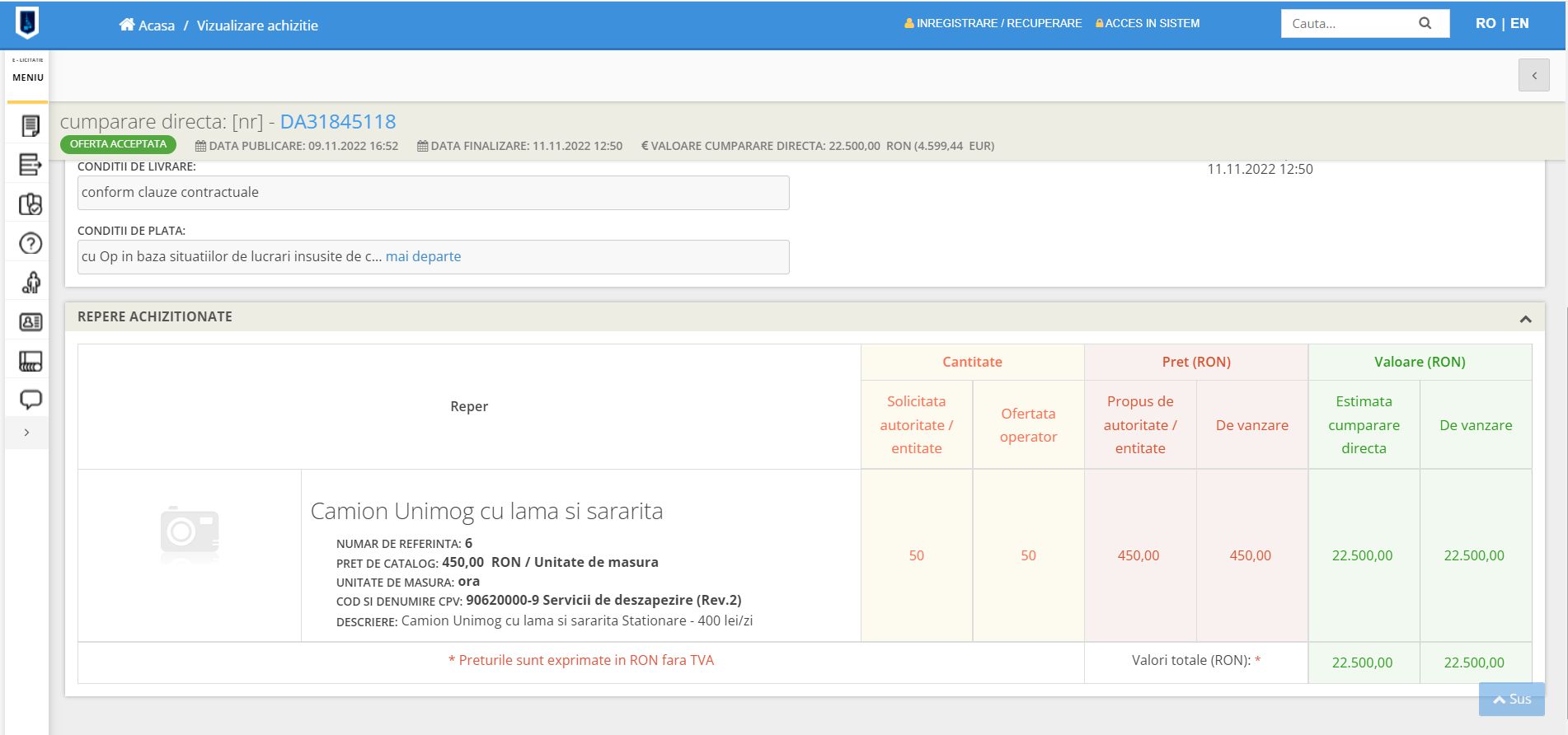Viewport: 1568px width, 735px height.
Task: Click the Cantitate column header
Action: point(972,362)
